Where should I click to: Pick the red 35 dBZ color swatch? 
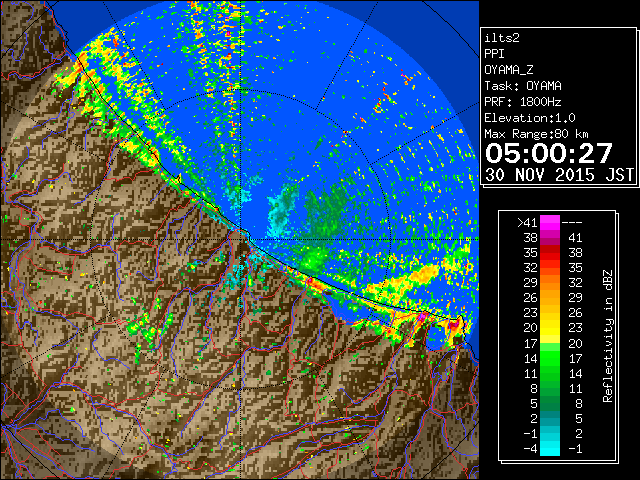(550, 253)
